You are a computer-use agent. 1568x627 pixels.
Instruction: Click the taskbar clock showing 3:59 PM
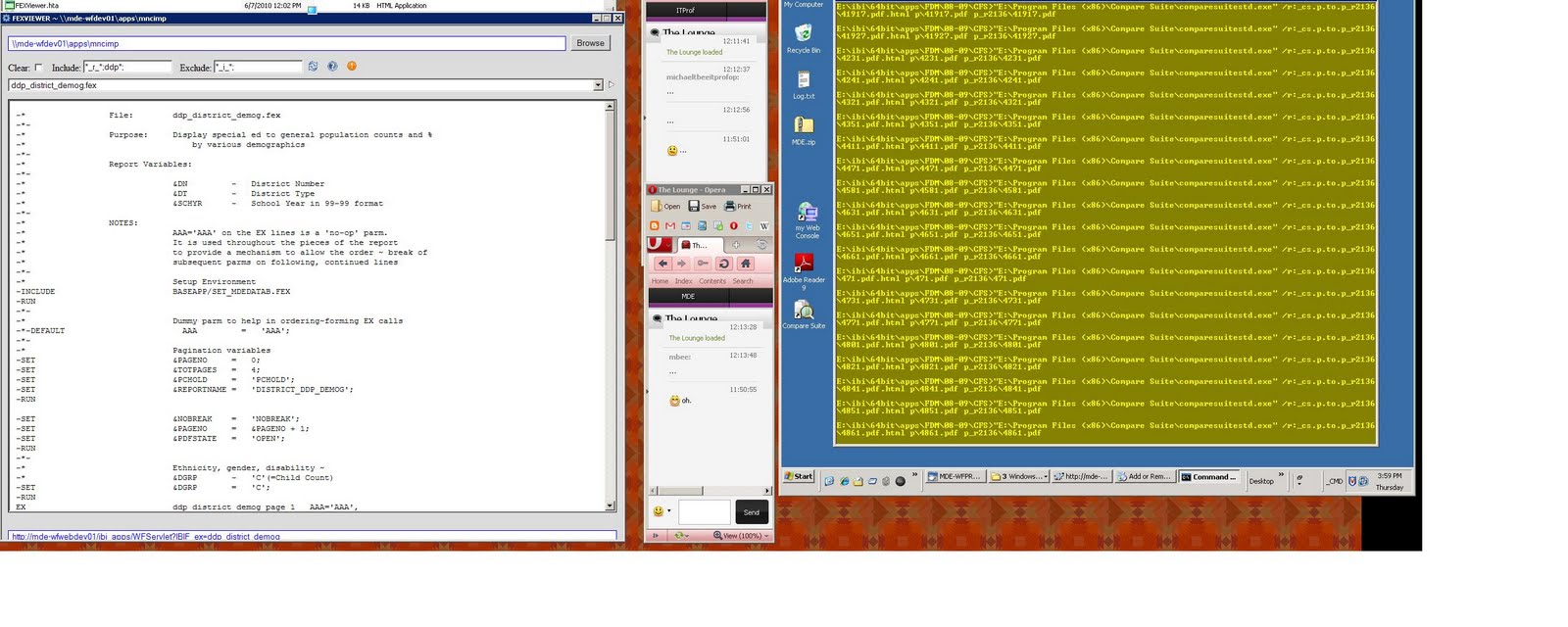pyautogui.click(x=1390, y=476)
